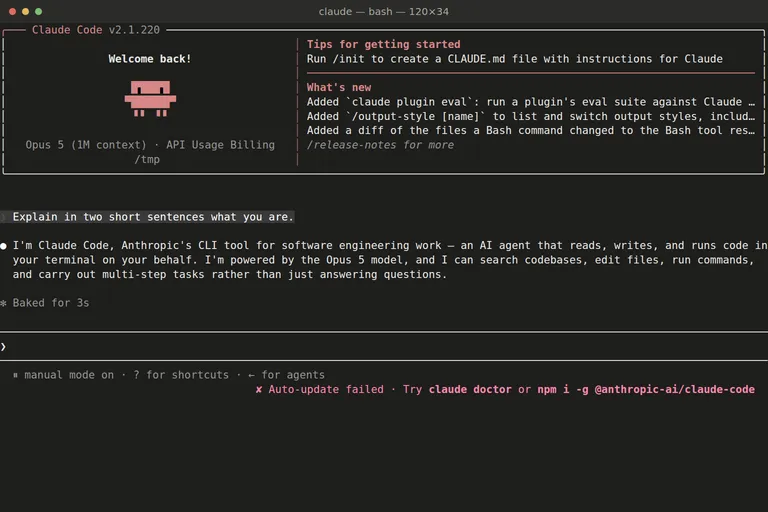The image size is (768, 512).
Task: Click the '? for shortcuts' hint
Action: click(x=181, y=375)
